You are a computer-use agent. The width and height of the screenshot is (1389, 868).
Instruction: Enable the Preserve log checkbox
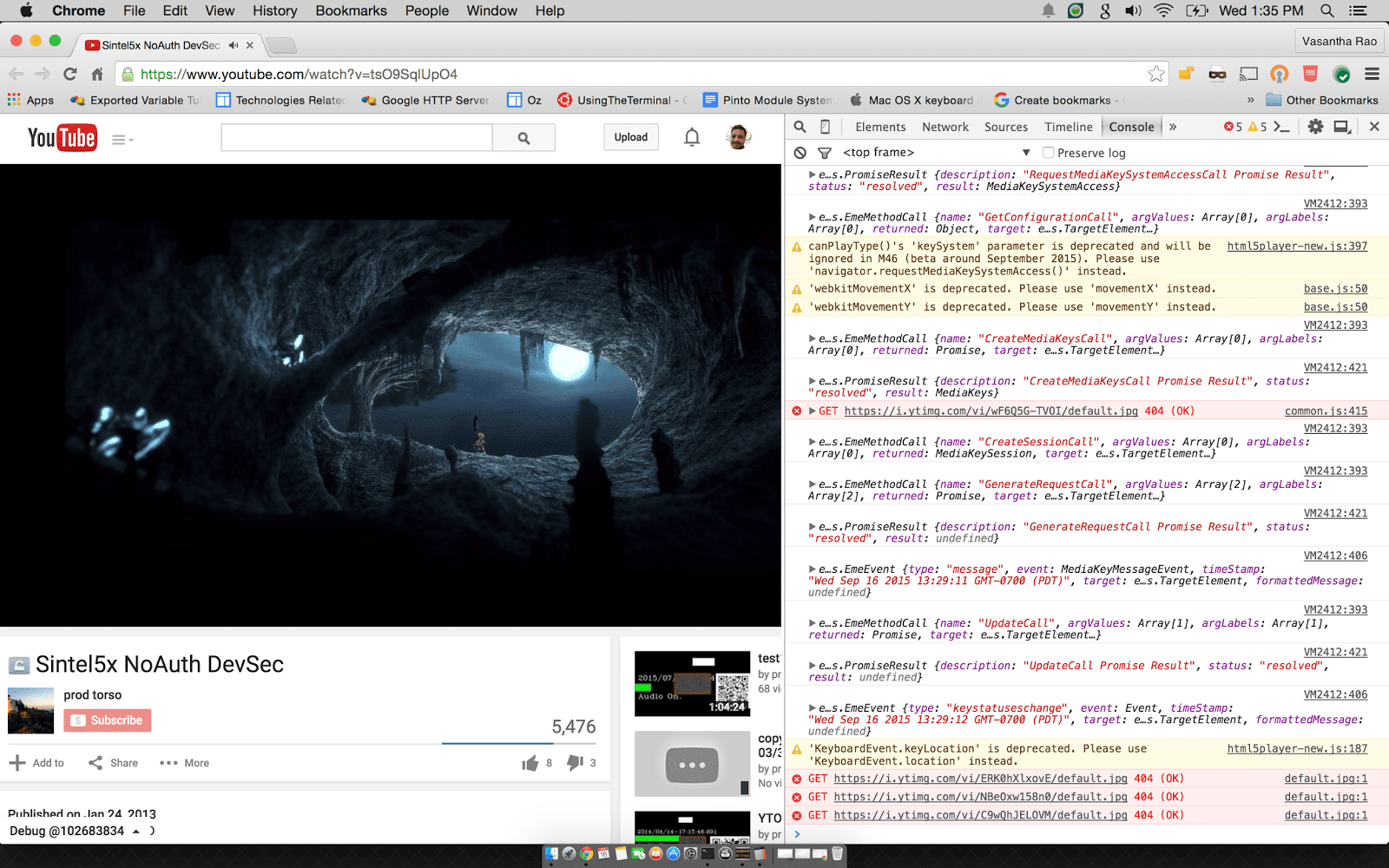coord(1049,152)
